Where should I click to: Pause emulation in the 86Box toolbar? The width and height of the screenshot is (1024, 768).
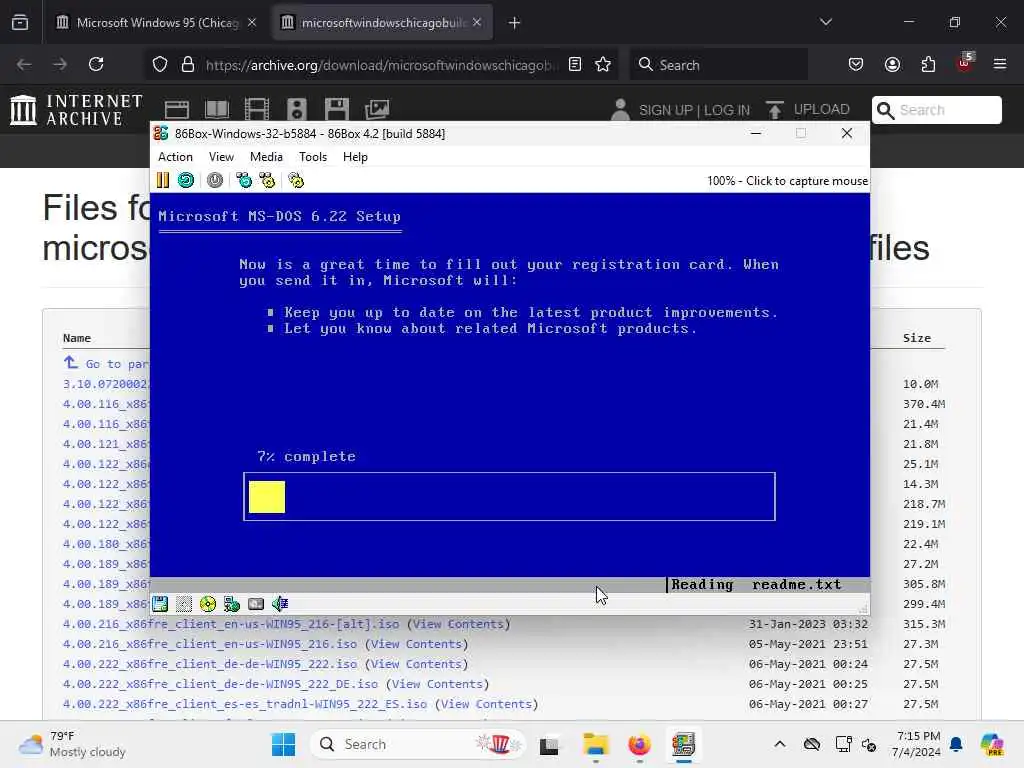coord(163,180)
